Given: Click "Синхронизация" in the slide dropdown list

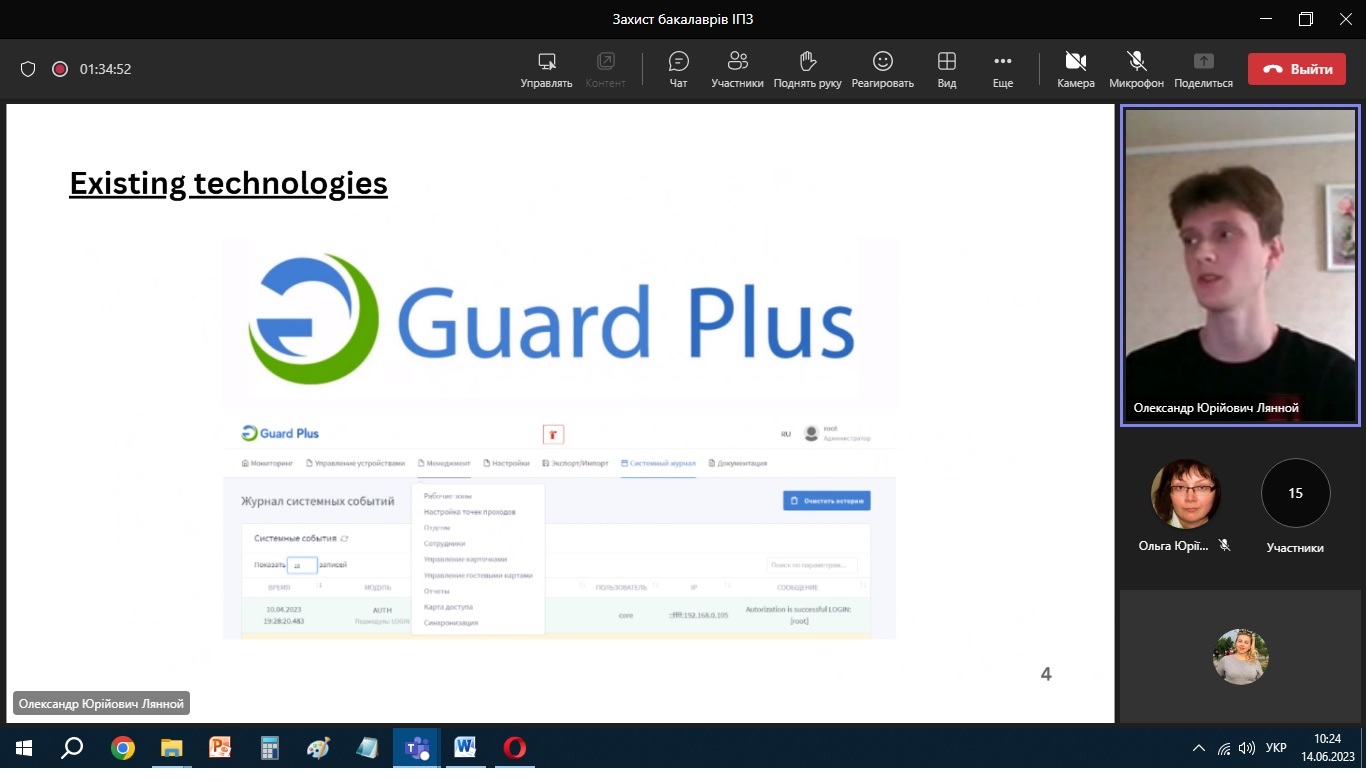Looking at the screenshot, I should click(x=451, y=623).
